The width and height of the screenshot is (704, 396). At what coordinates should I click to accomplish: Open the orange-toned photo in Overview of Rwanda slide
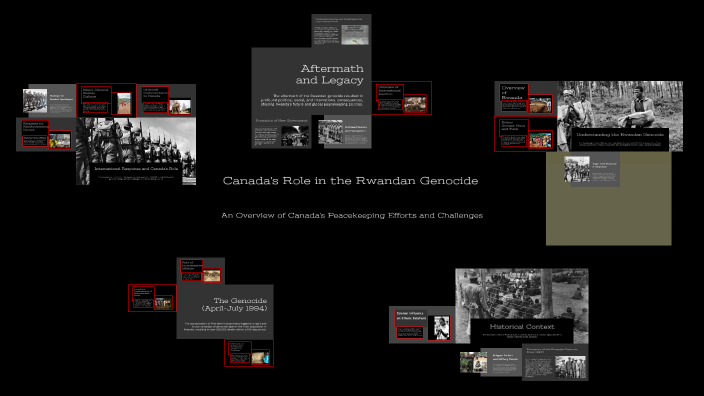click(540, 105)
